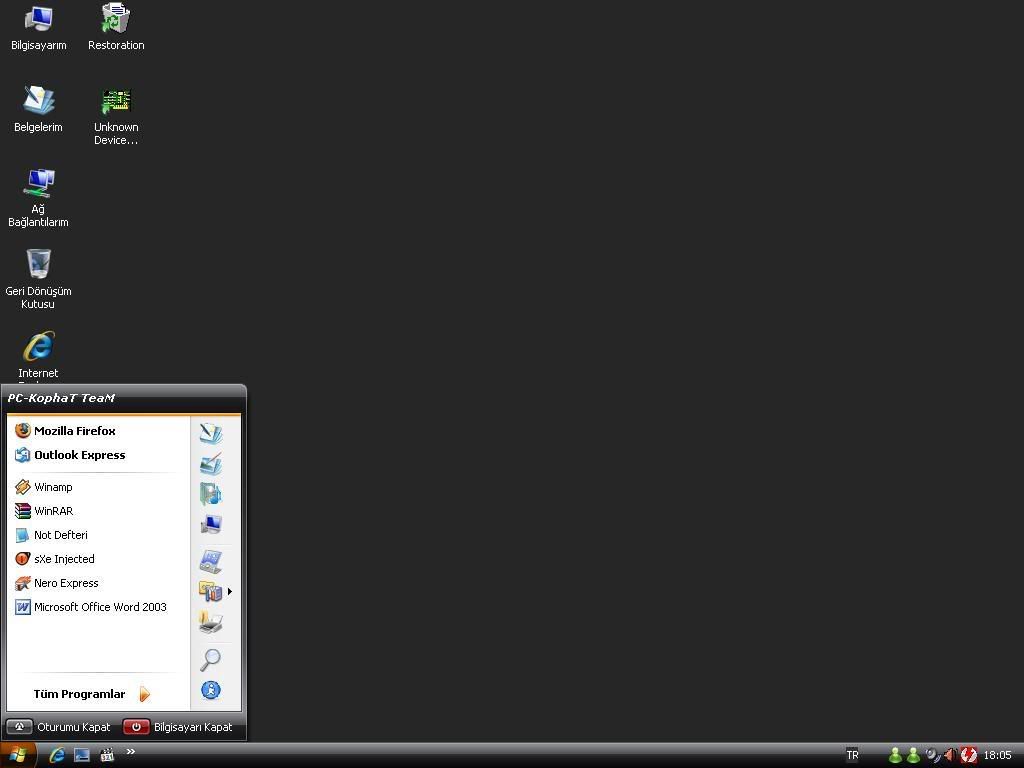Click the Oturumu Kapat log off button
Viewport: 1024px width, 768px height.
(59, 727)
